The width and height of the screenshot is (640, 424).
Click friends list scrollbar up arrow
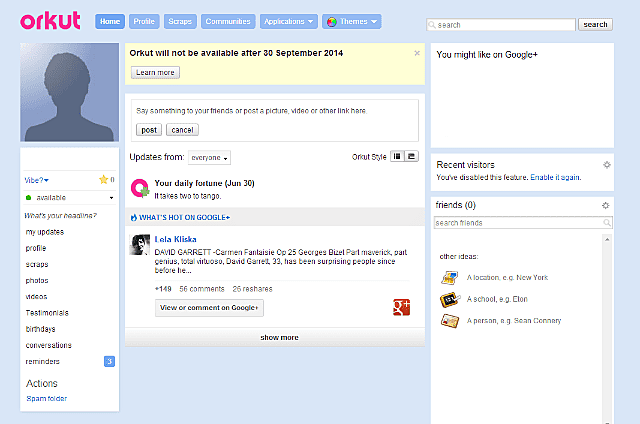[x=607, y=239]
